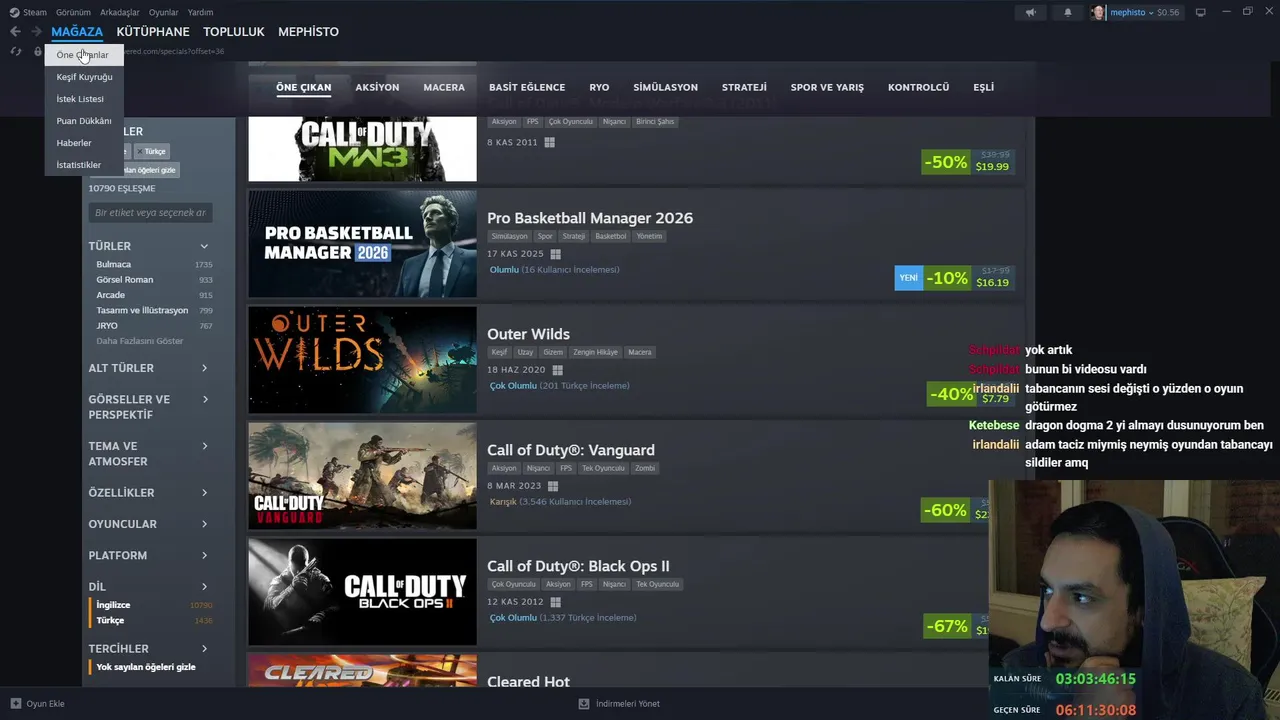Click the tag search input field
This screenshot has width=1280, height=720.
click(150, 212)
